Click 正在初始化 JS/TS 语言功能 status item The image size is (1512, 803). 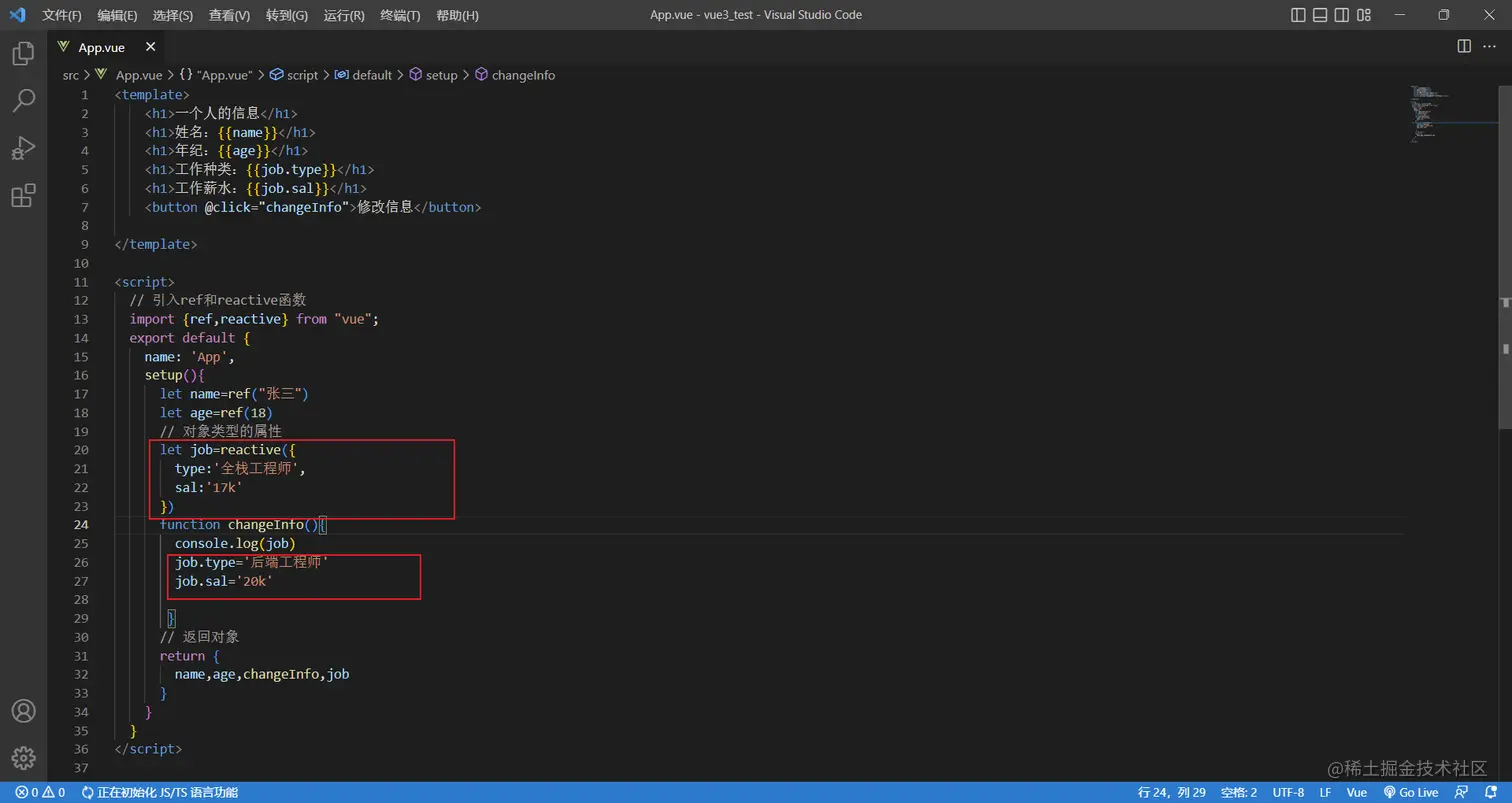click(x=160, y=792)
